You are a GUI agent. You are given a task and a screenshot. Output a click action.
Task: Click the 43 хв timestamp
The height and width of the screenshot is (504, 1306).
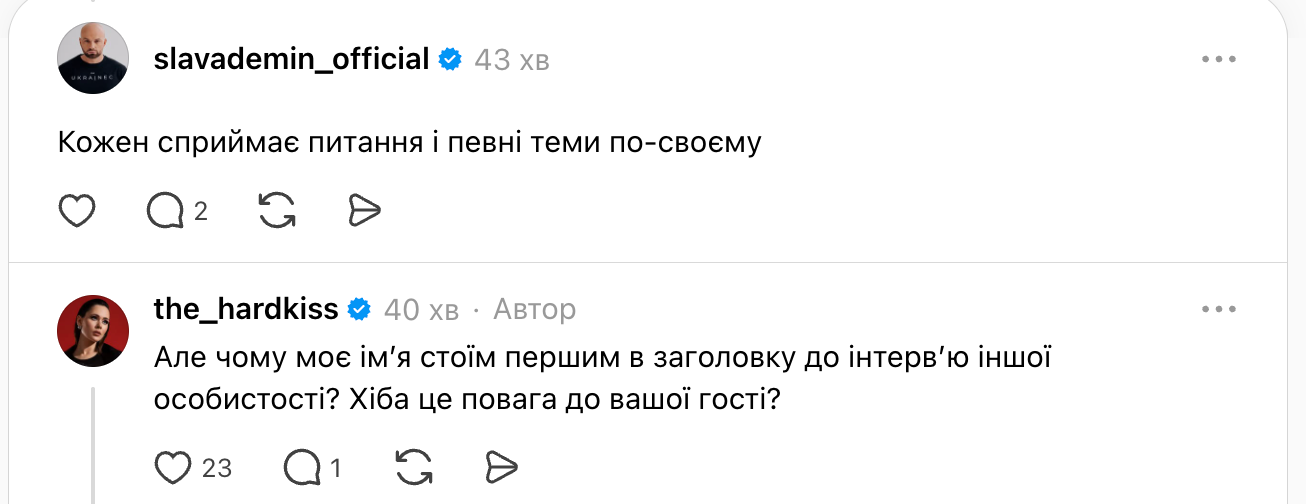click(x=511, y=61)
